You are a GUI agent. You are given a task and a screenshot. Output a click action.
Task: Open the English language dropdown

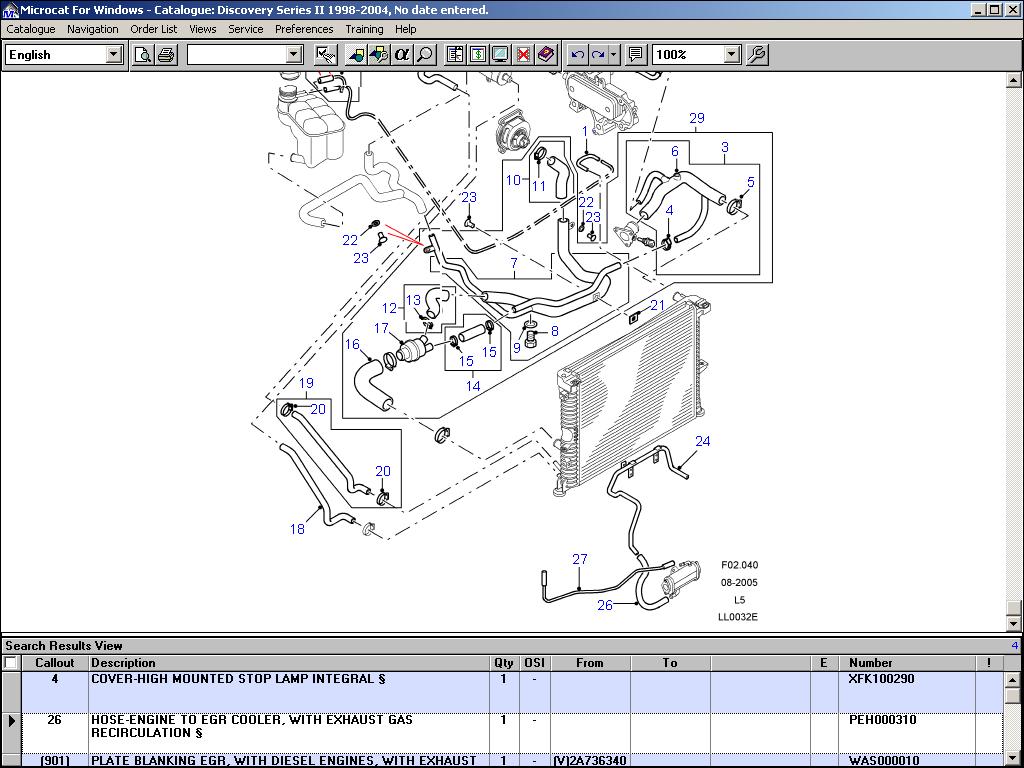[x=113, y=54]
